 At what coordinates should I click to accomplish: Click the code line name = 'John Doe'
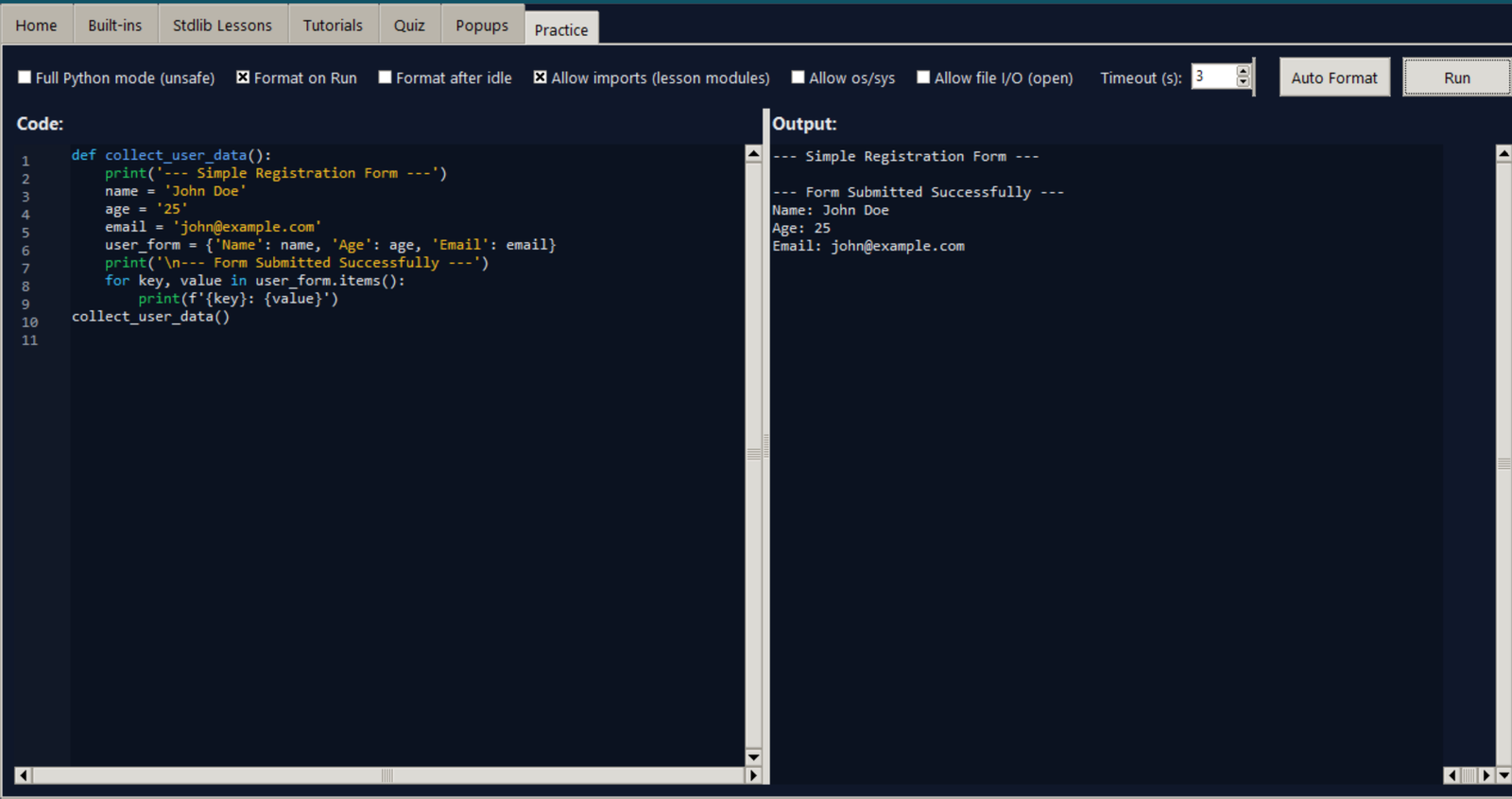click(x=175, y=191)
